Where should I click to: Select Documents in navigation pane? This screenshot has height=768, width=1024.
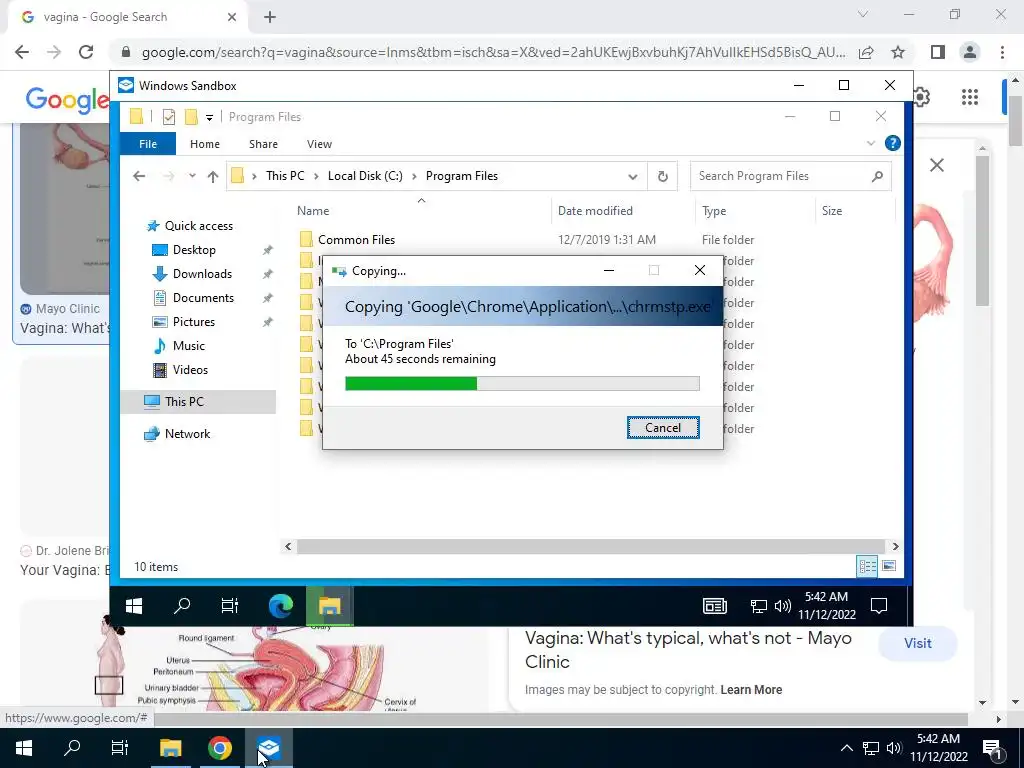[203, 298]
